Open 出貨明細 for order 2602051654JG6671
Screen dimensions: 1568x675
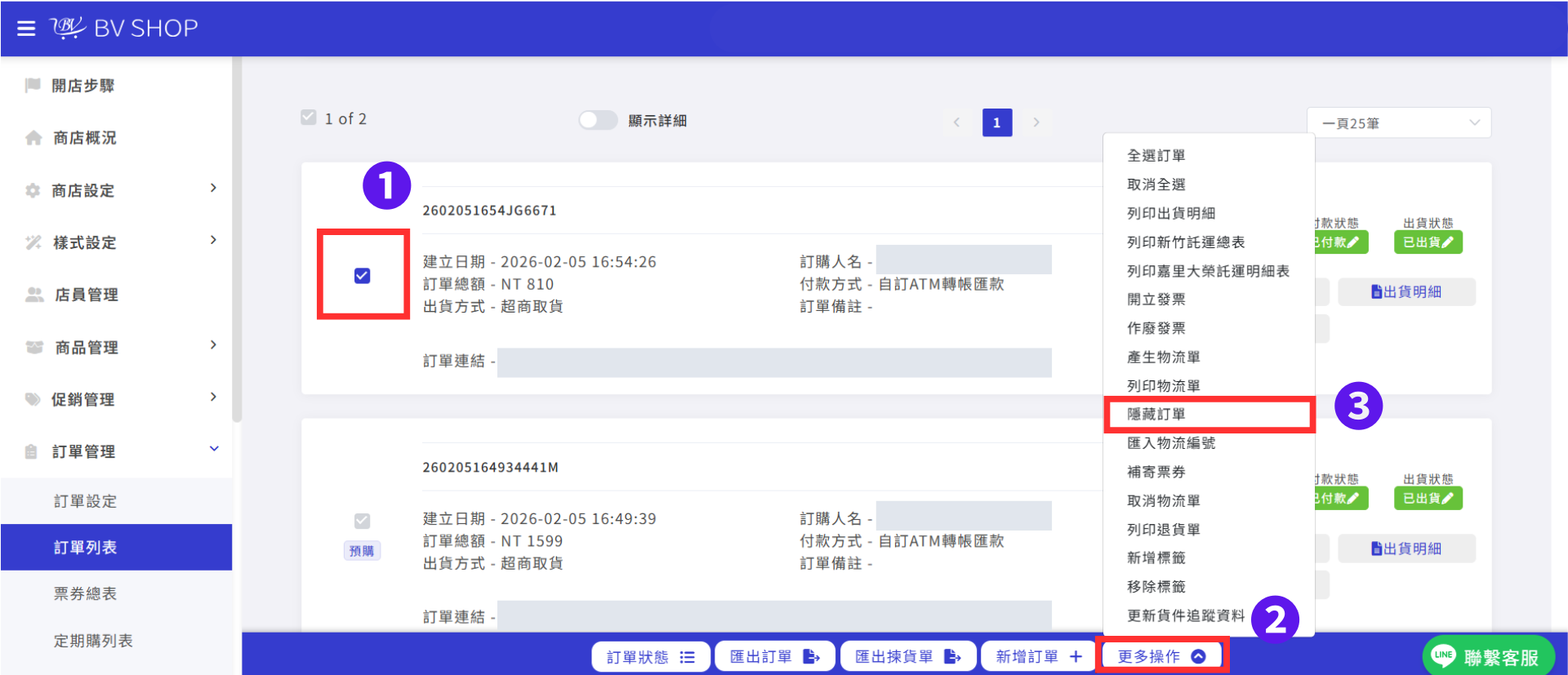tap(1406, 292)
